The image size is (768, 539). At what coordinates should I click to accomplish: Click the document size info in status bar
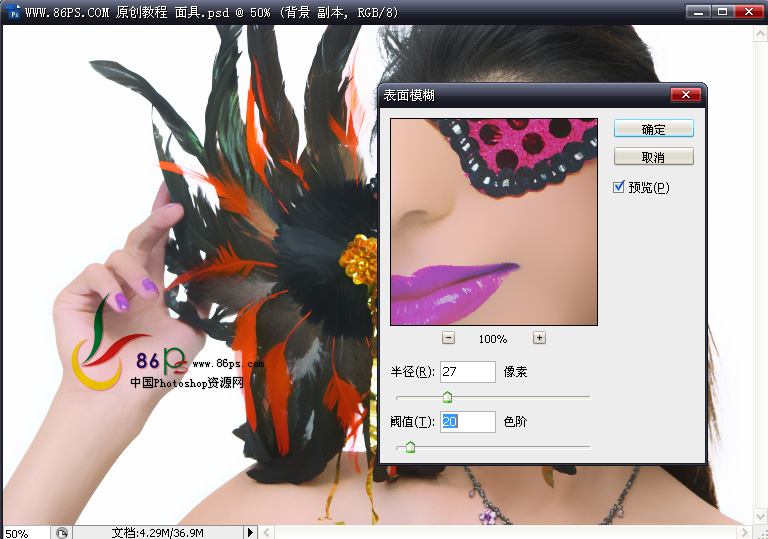(158, 532)
